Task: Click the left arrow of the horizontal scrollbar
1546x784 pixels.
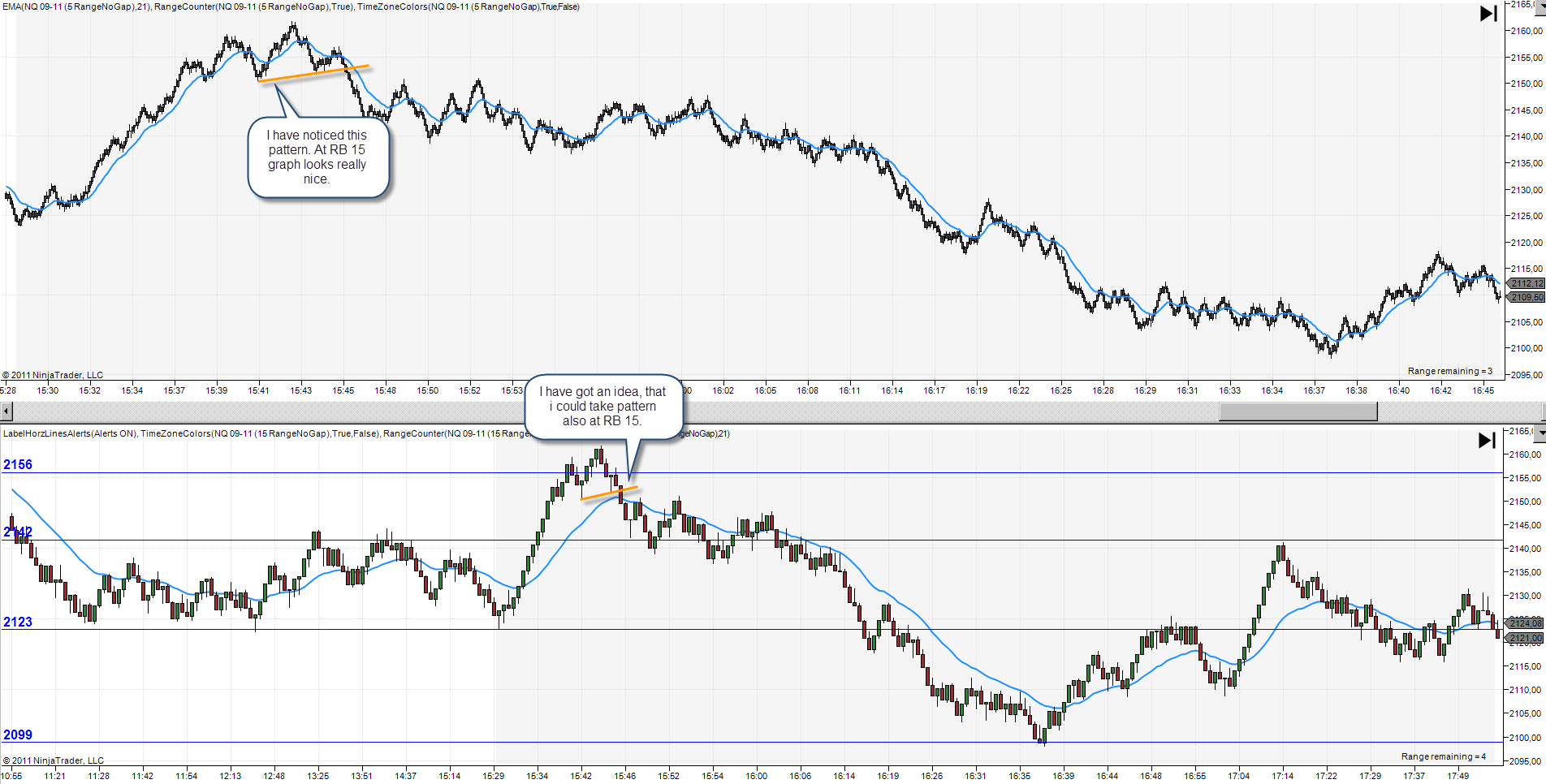Action: 6,412
